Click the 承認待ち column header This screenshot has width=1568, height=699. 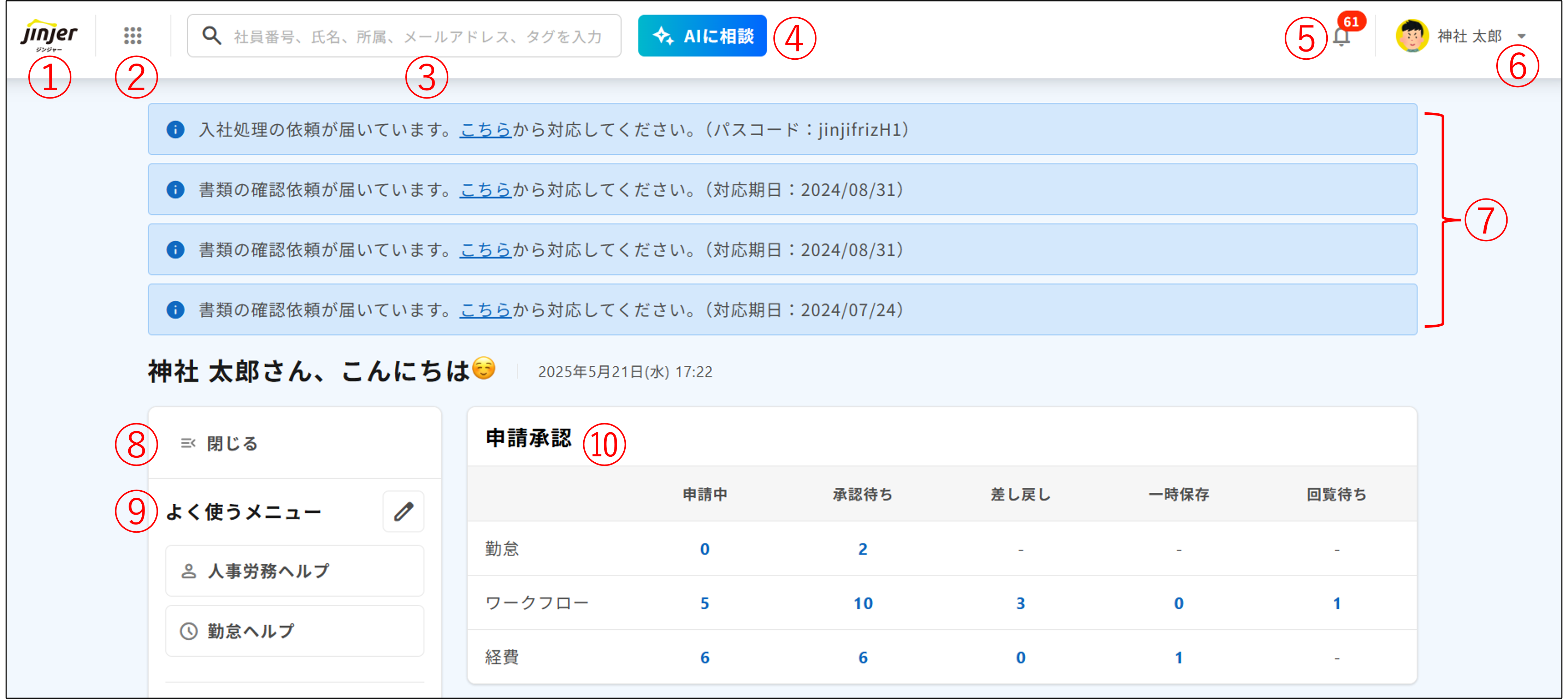[862, 494]
